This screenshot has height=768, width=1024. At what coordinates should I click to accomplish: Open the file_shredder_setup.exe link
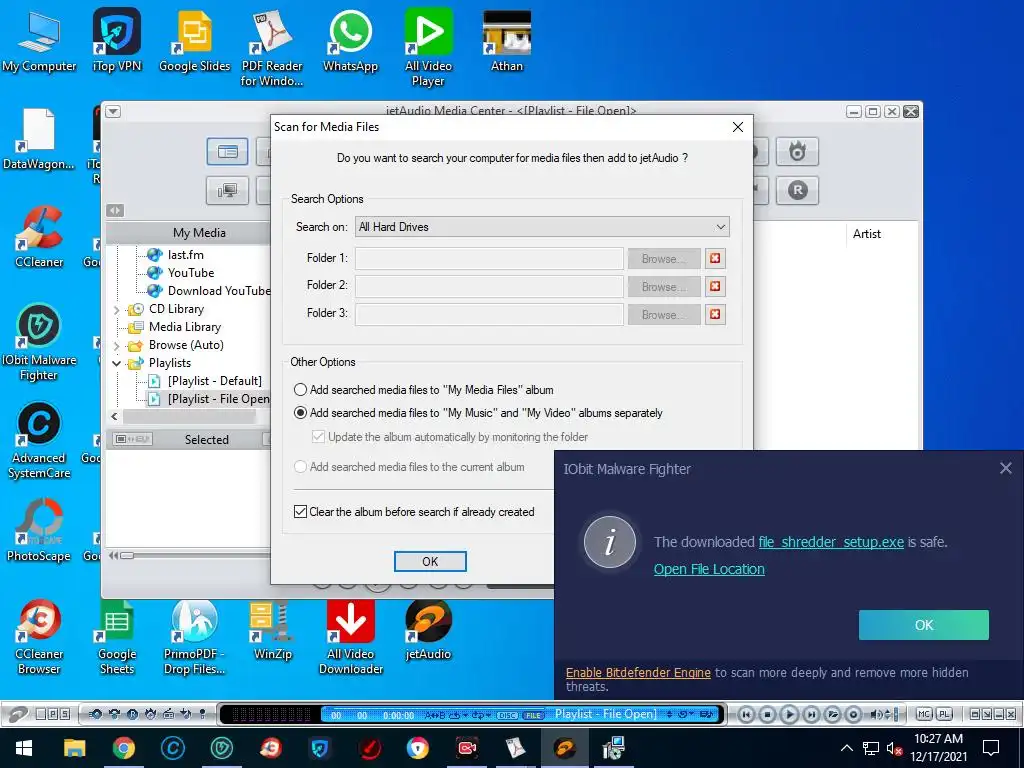tap(831, 542)
